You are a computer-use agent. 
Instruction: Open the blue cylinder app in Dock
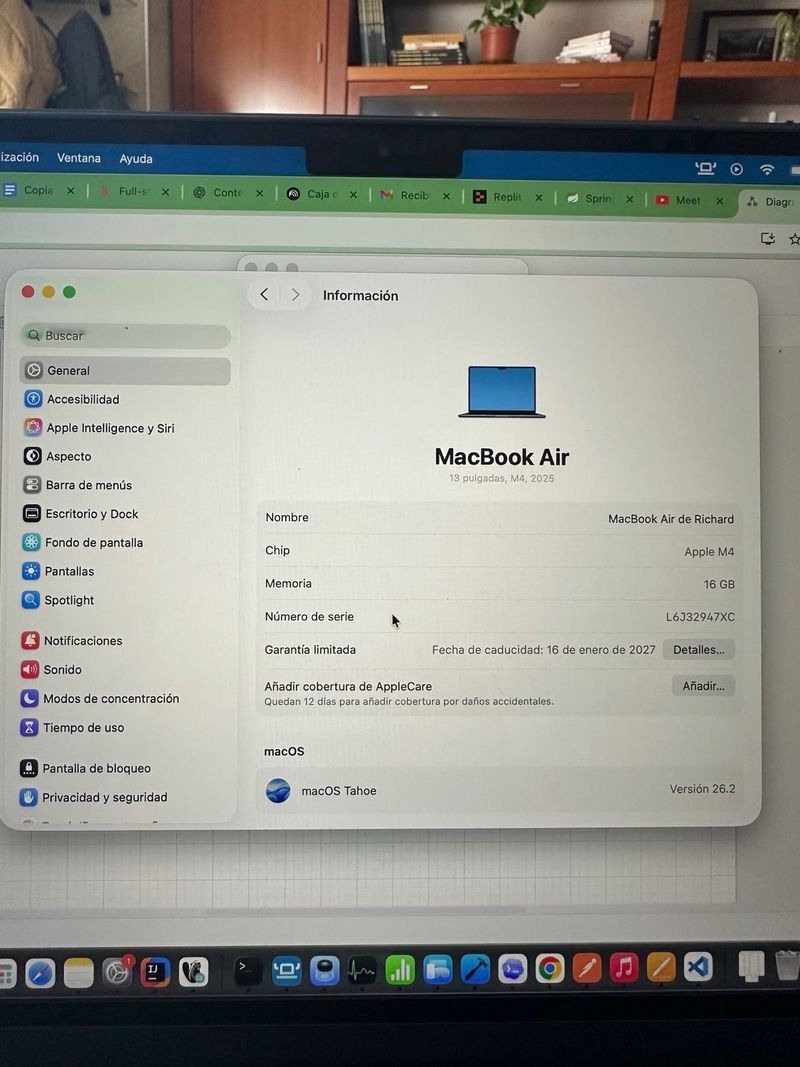[x=324, y=971]
